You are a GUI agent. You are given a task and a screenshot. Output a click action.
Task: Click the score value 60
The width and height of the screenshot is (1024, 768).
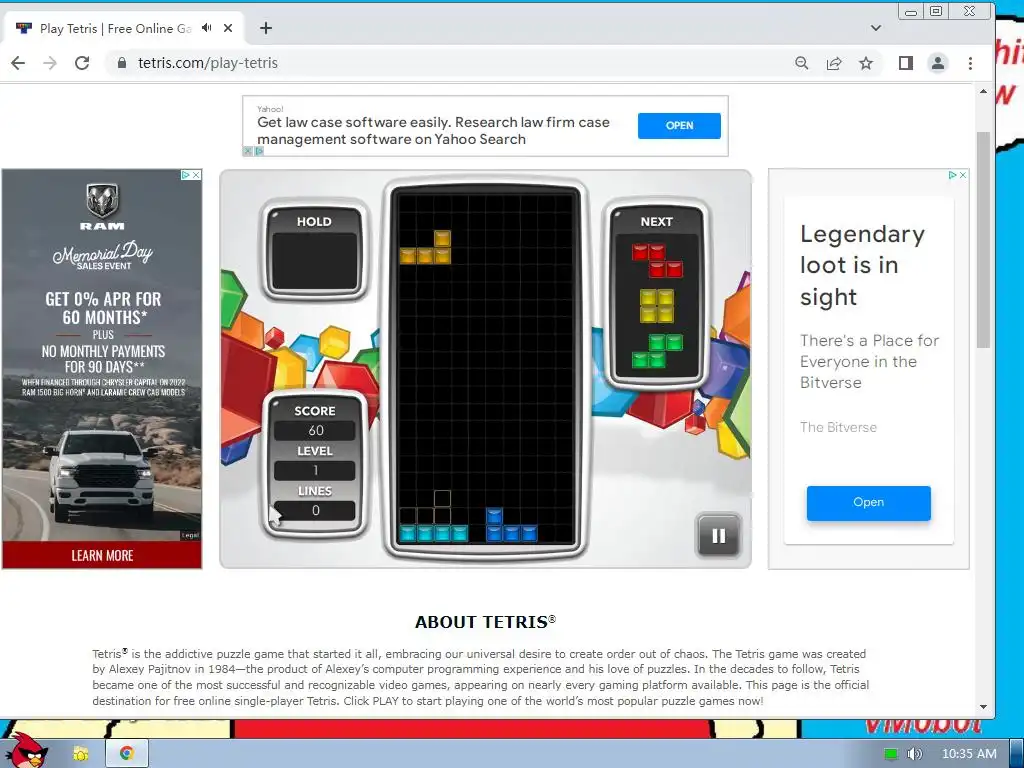(315, 430)
